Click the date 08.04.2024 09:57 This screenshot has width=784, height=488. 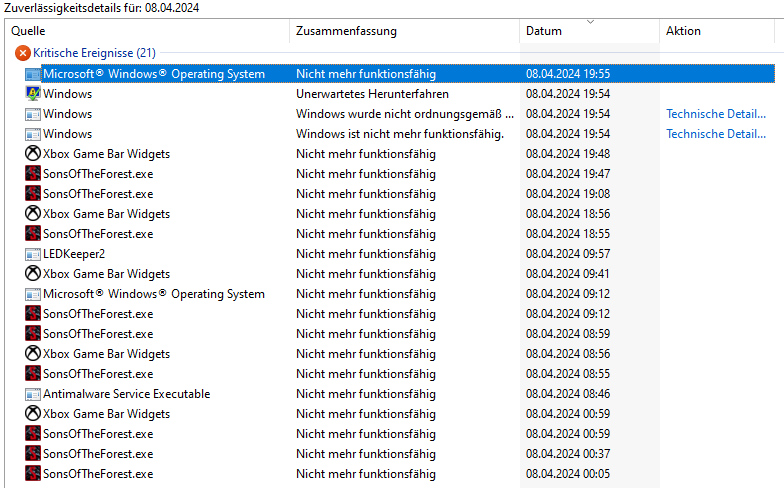pos(568,254)
